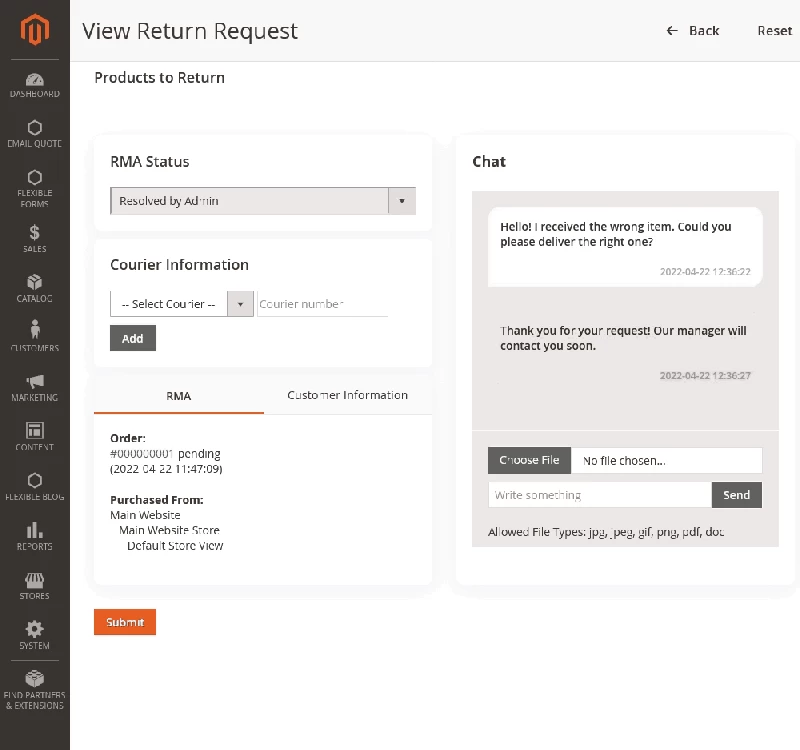Open the Flexible Forms sidebar item
Image resolution: width=800 pixels, height=750 pixels.
(35, 188)
